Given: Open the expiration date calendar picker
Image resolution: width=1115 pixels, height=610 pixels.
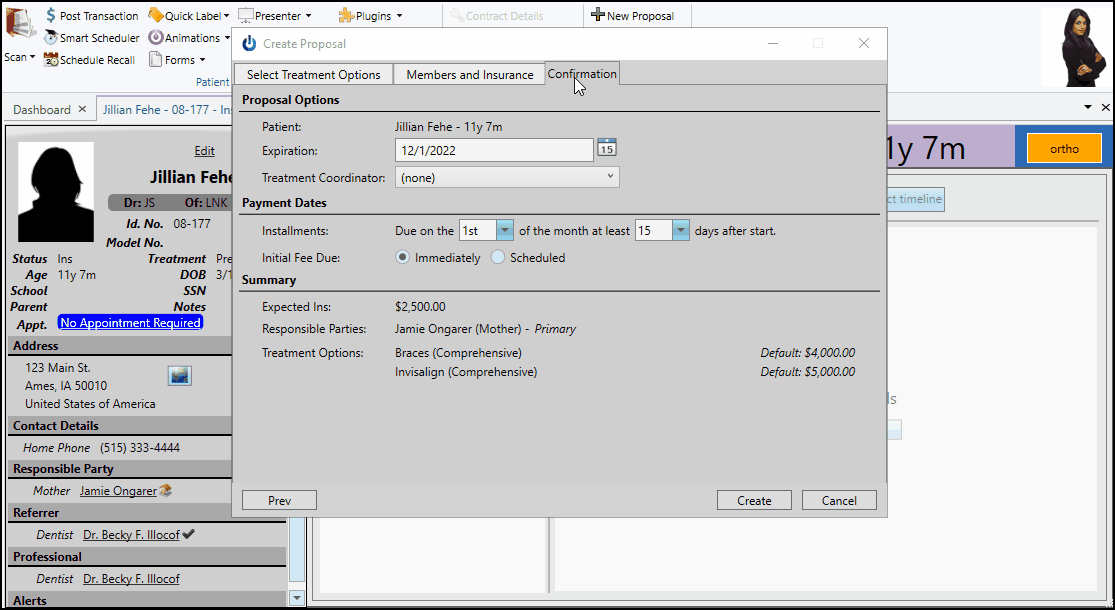Looking at the screenshot, I should (x=607, y=148).
